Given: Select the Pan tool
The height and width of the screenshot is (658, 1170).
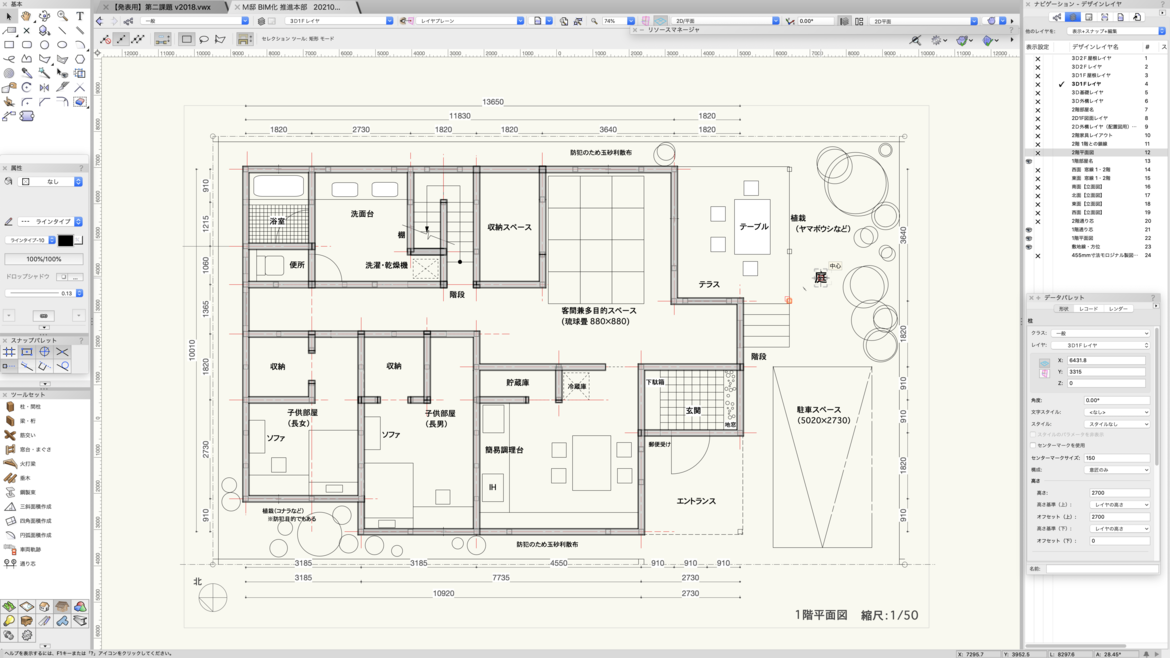Looking at the screenshot, I should (27, 16).
